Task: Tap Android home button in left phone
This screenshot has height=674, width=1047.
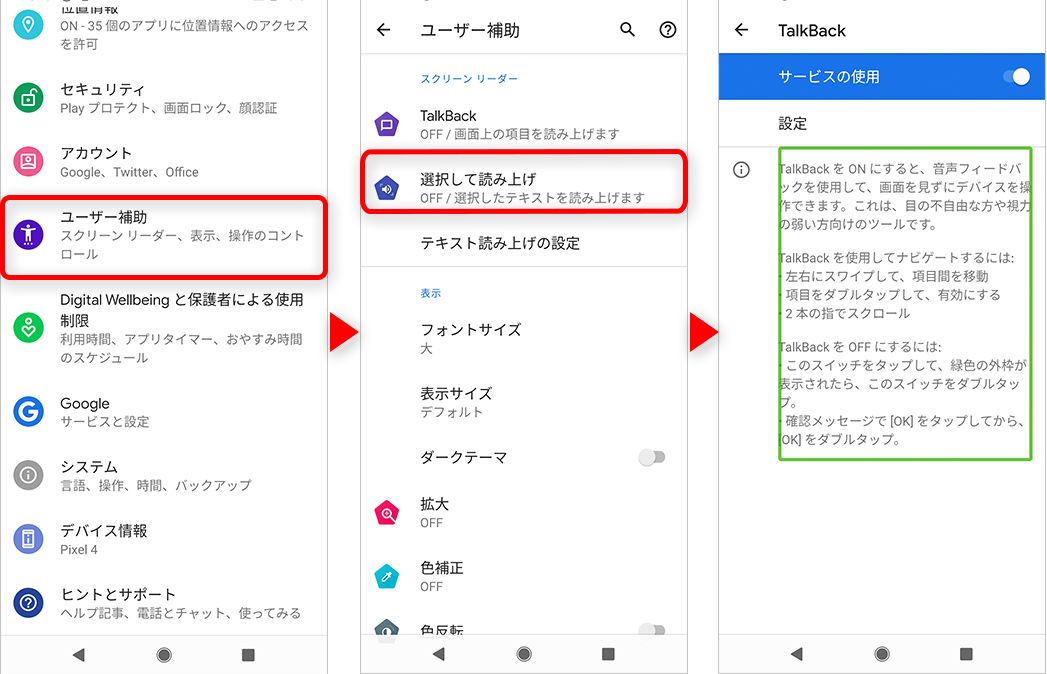Action: [164, 655]
